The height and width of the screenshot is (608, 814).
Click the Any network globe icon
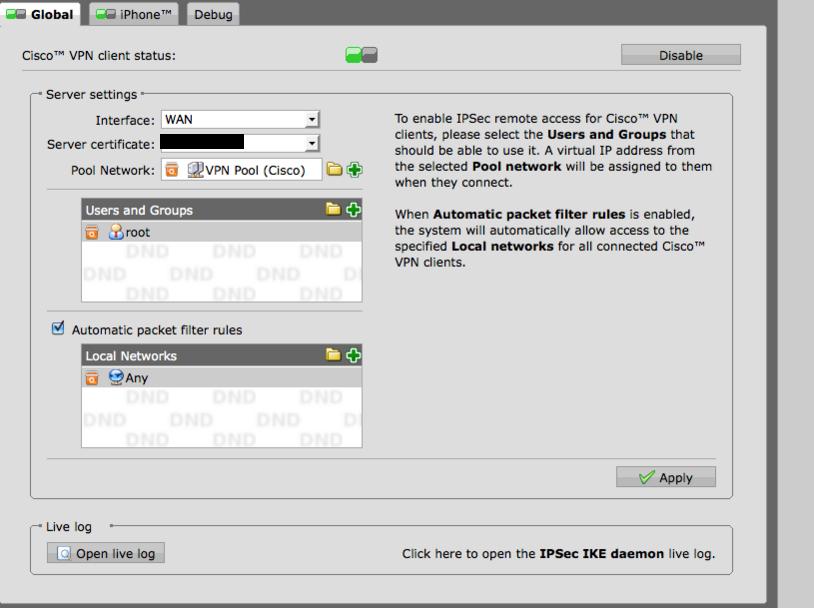[x=116, y=377]
